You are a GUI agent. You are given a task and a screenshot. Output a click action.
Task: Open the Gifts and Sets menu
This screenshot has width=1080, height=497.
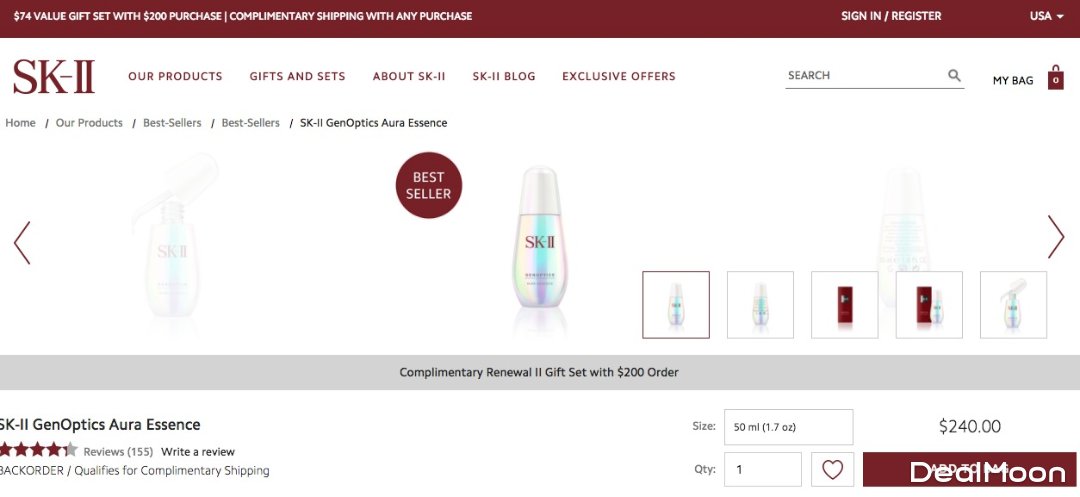297,76
